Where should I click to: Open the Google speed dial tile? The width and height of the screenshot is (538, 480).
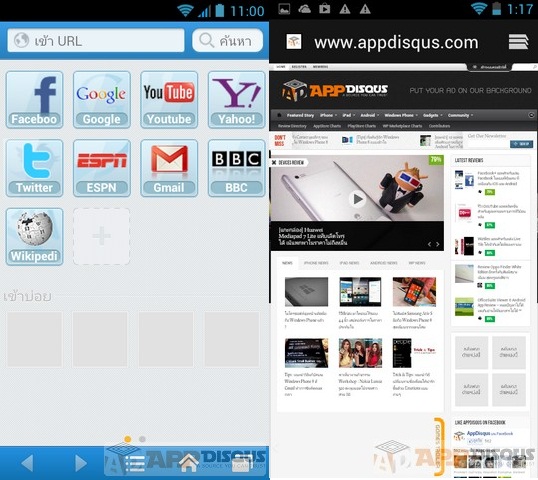pyautogui.click(x=102, y=99)
